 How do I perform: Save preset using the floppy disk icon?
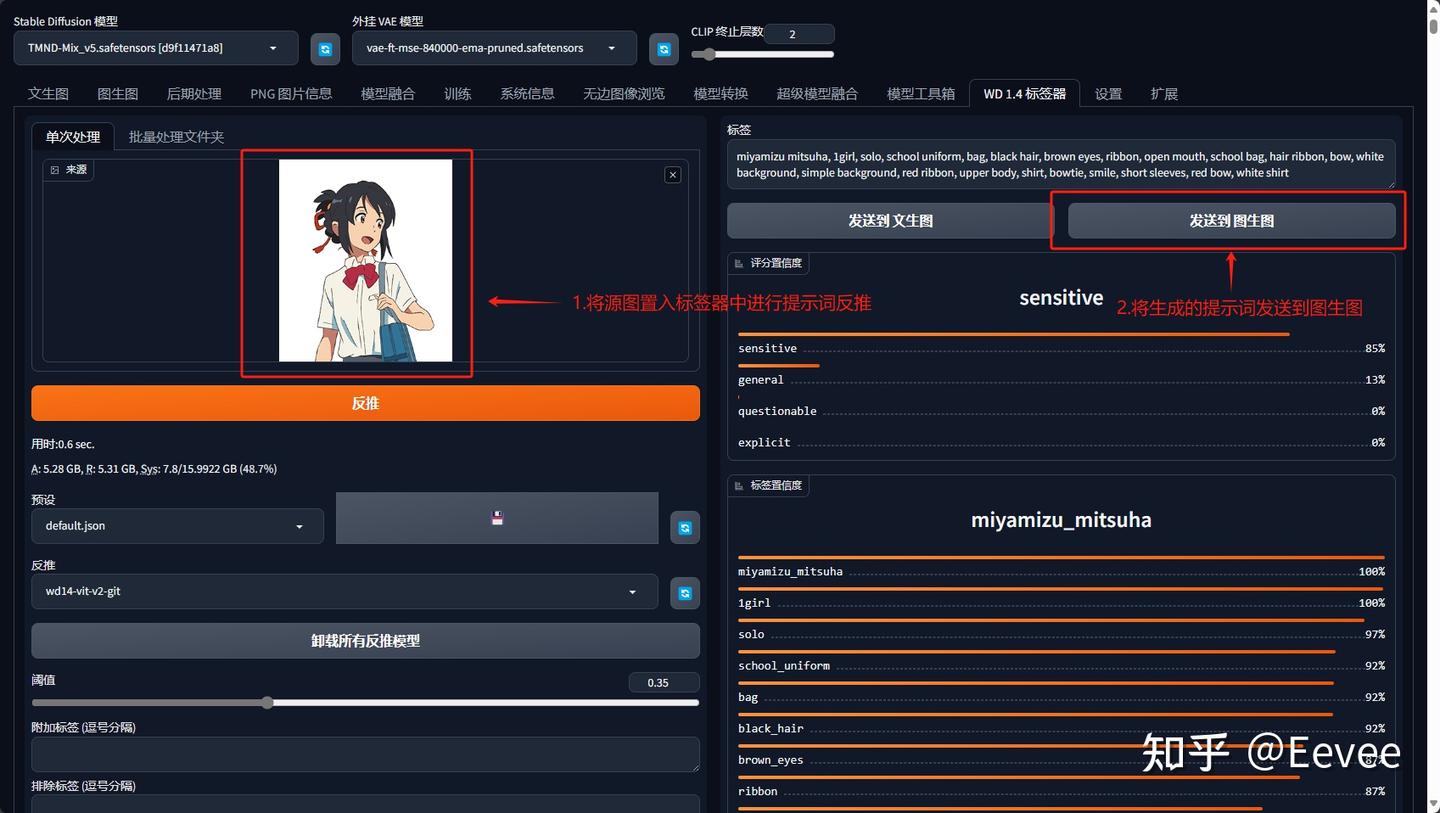point(497,518)
